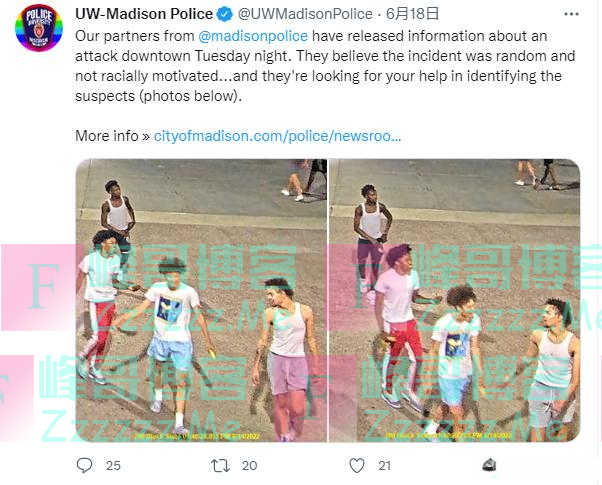Like the tweet with heart icon

point(357,465)
